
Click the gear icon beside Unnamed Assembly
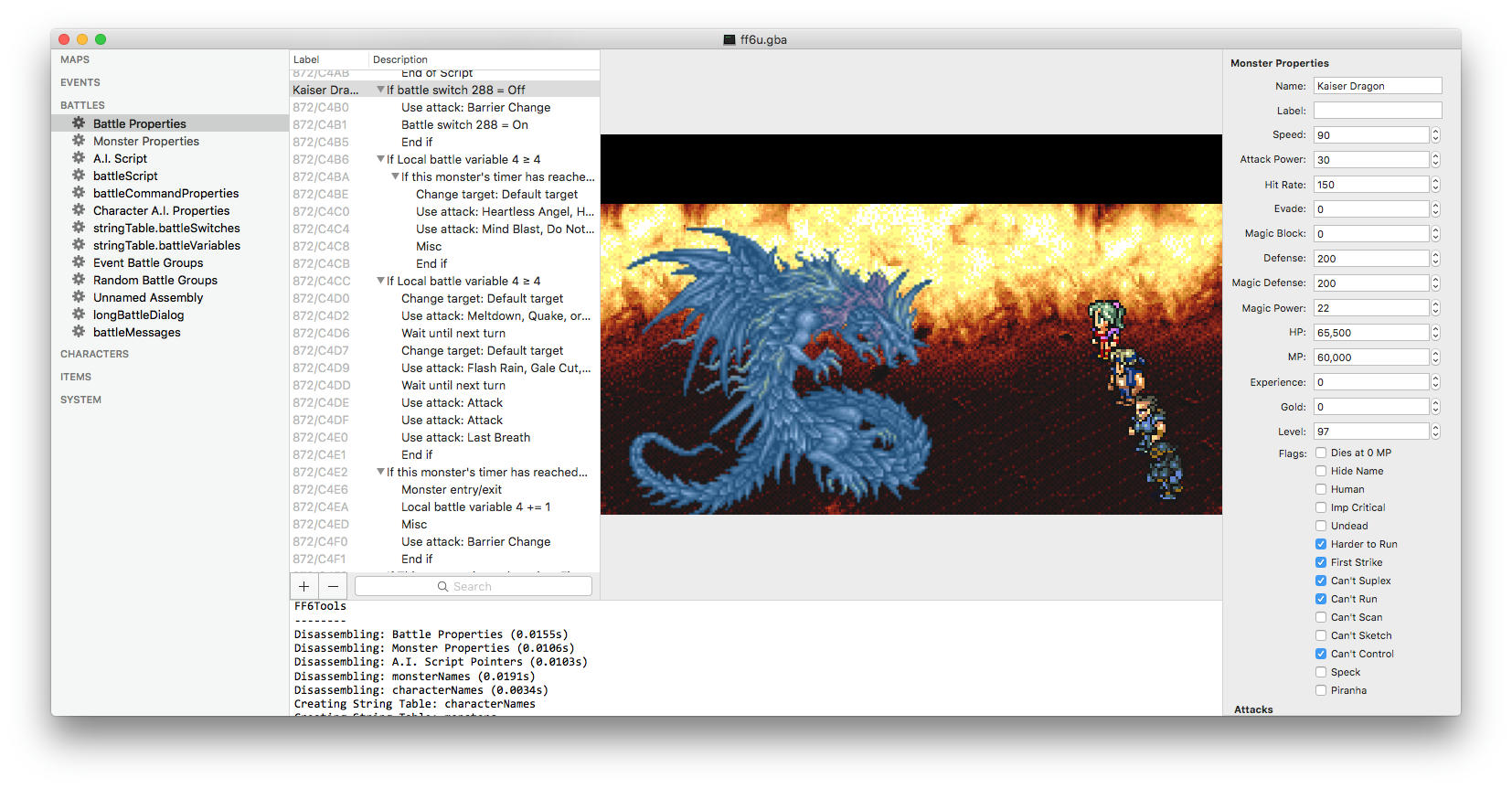coord(79,296)
